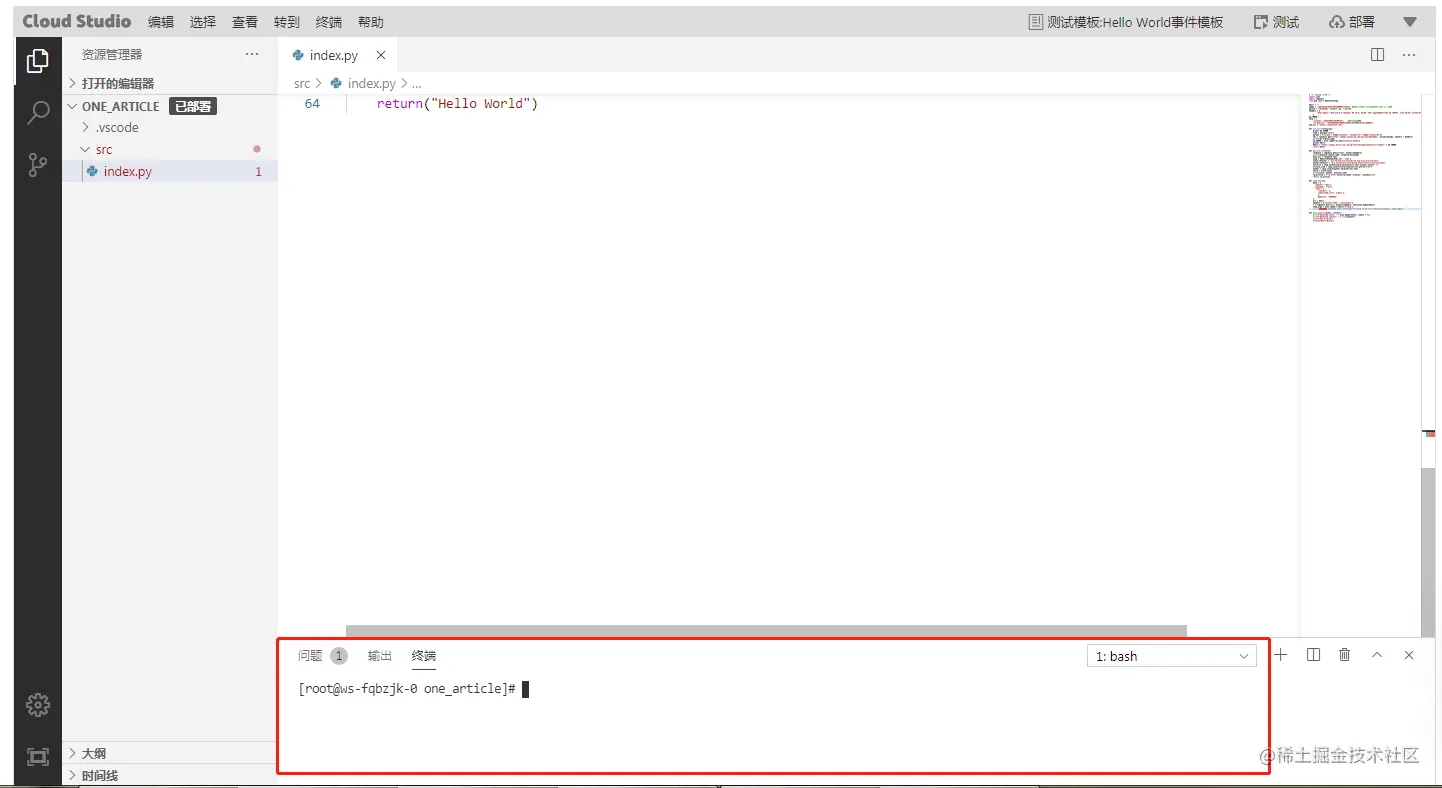Click the index.py breadcrumb segment
Viewport: 1442px width, 788px height.
point(371,84)
